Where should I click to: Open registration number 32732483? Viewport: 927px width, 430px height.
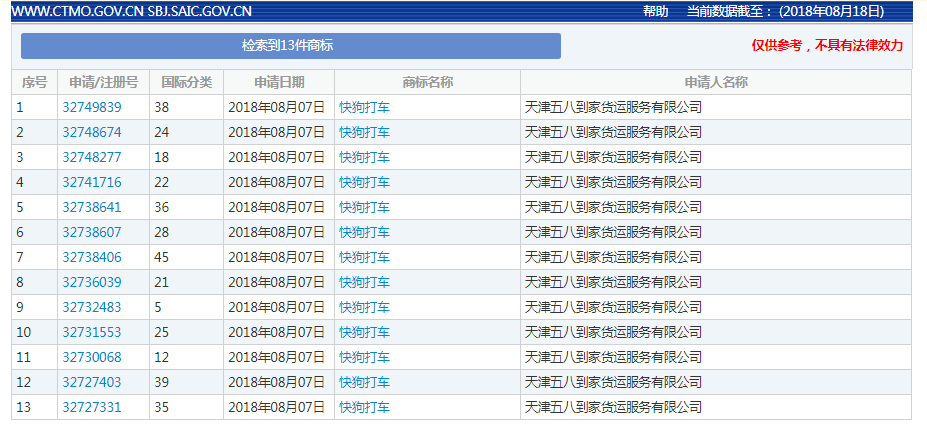(x=92, y=308)
